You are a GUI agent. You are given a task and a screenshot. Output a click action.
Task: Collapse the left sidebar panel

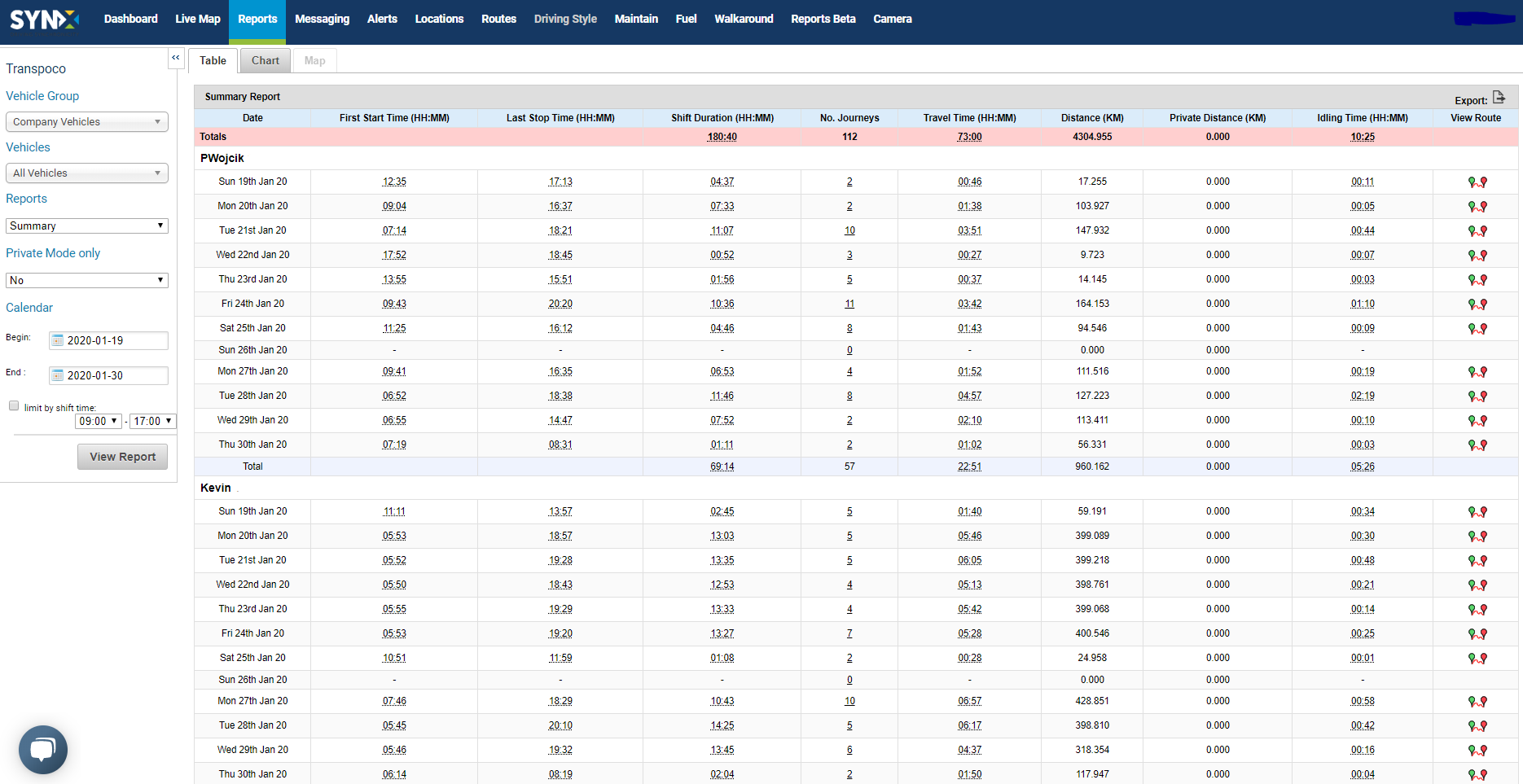pos(175,58)
